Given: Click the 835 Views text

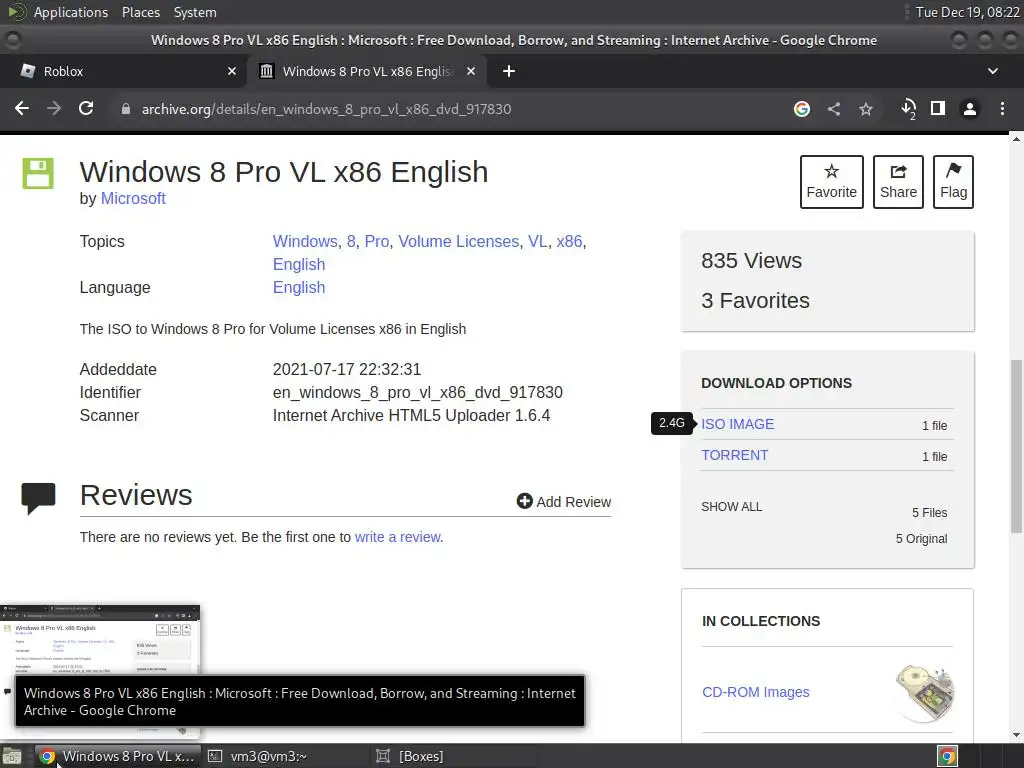Looking at the screenshot, I should click(x=751, y=261).
